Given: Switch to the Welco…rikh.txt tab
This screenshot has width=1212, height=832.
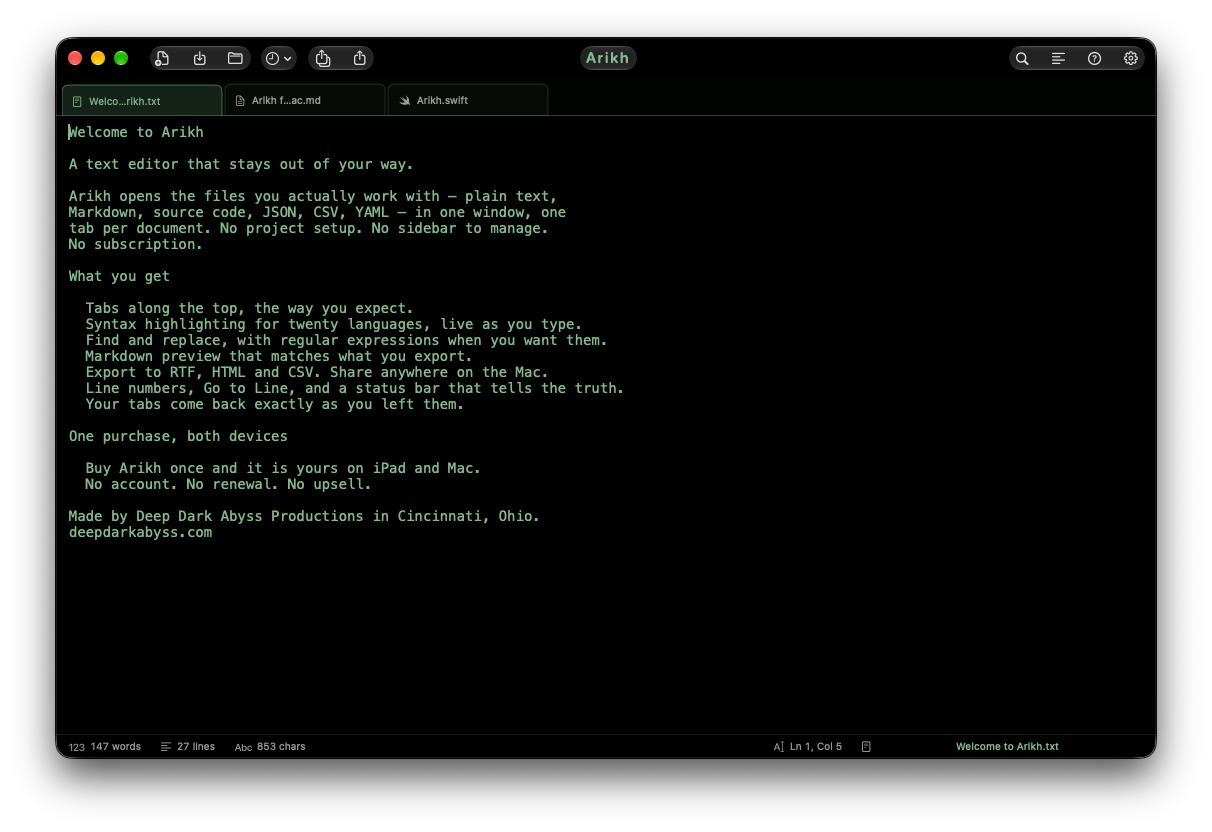Looking at the screenshot, I should [x=142, y=101].
